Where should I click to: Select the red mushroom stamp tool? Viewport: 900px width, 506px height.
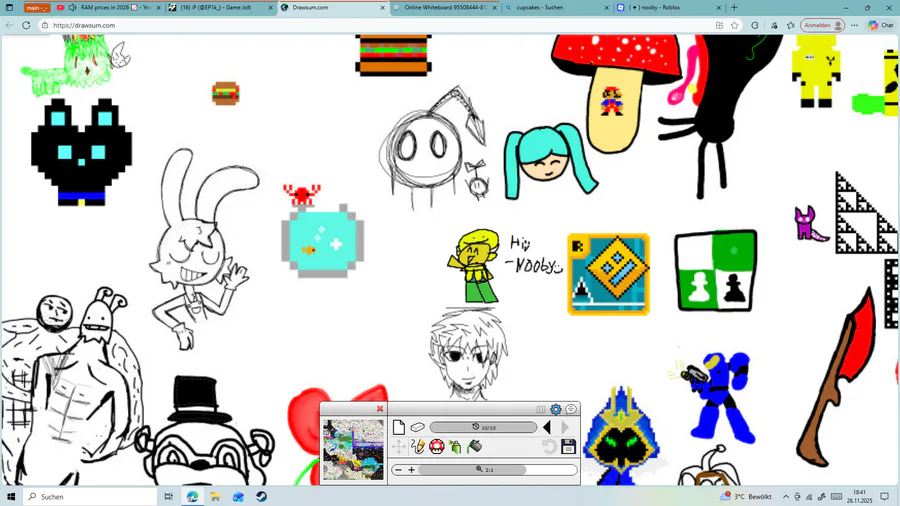point(437,446)
